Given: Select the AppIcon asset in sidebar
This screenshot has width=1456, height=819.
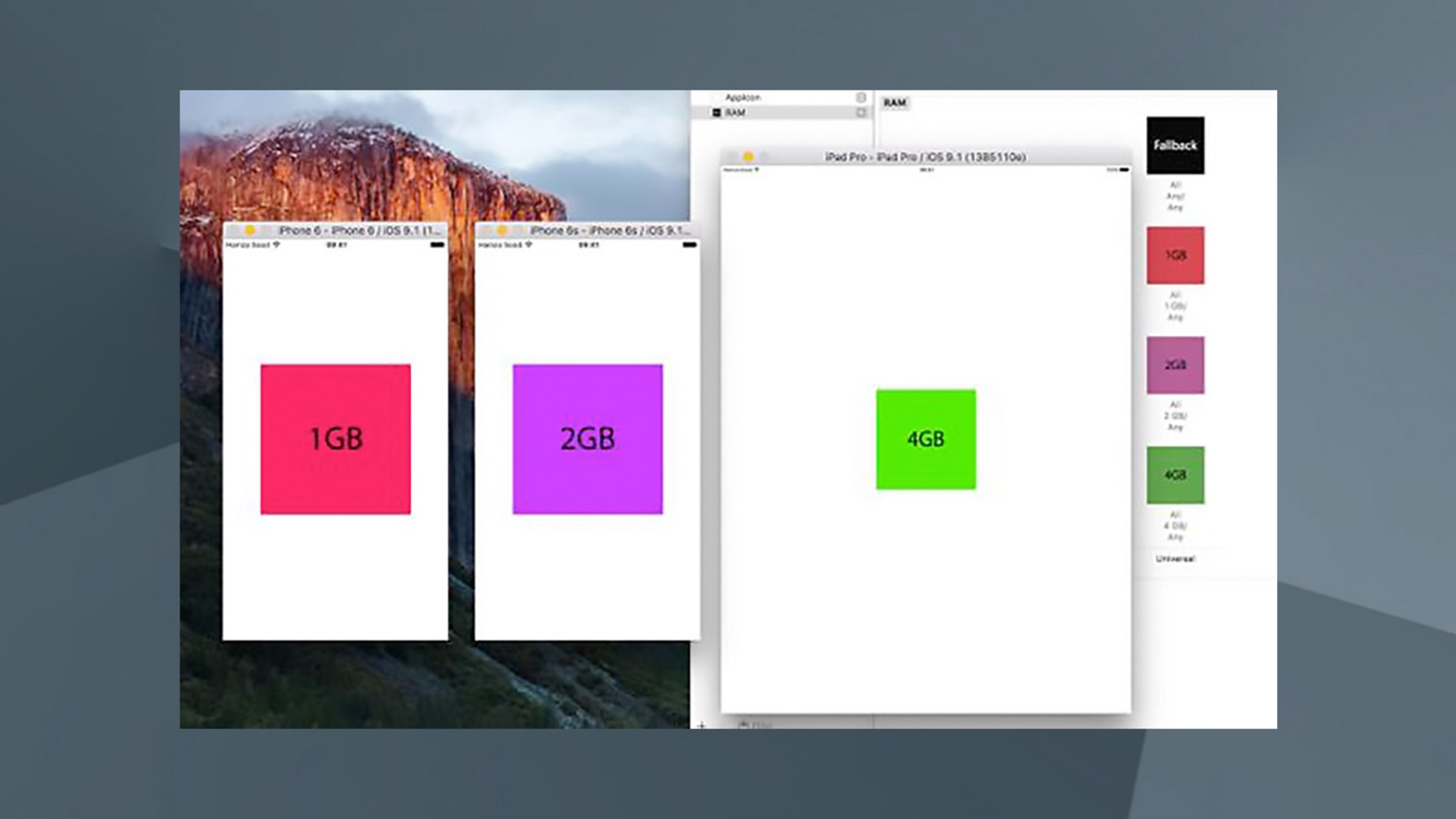Looking at the screenshot, I should 742,98.
